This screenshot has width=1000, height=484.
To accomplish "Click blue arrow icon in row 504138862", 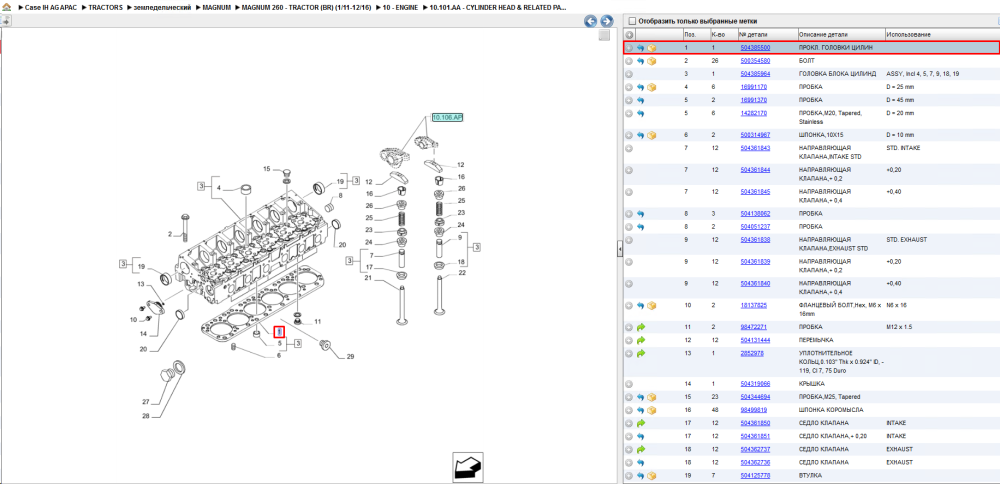I will coord(640,214).
